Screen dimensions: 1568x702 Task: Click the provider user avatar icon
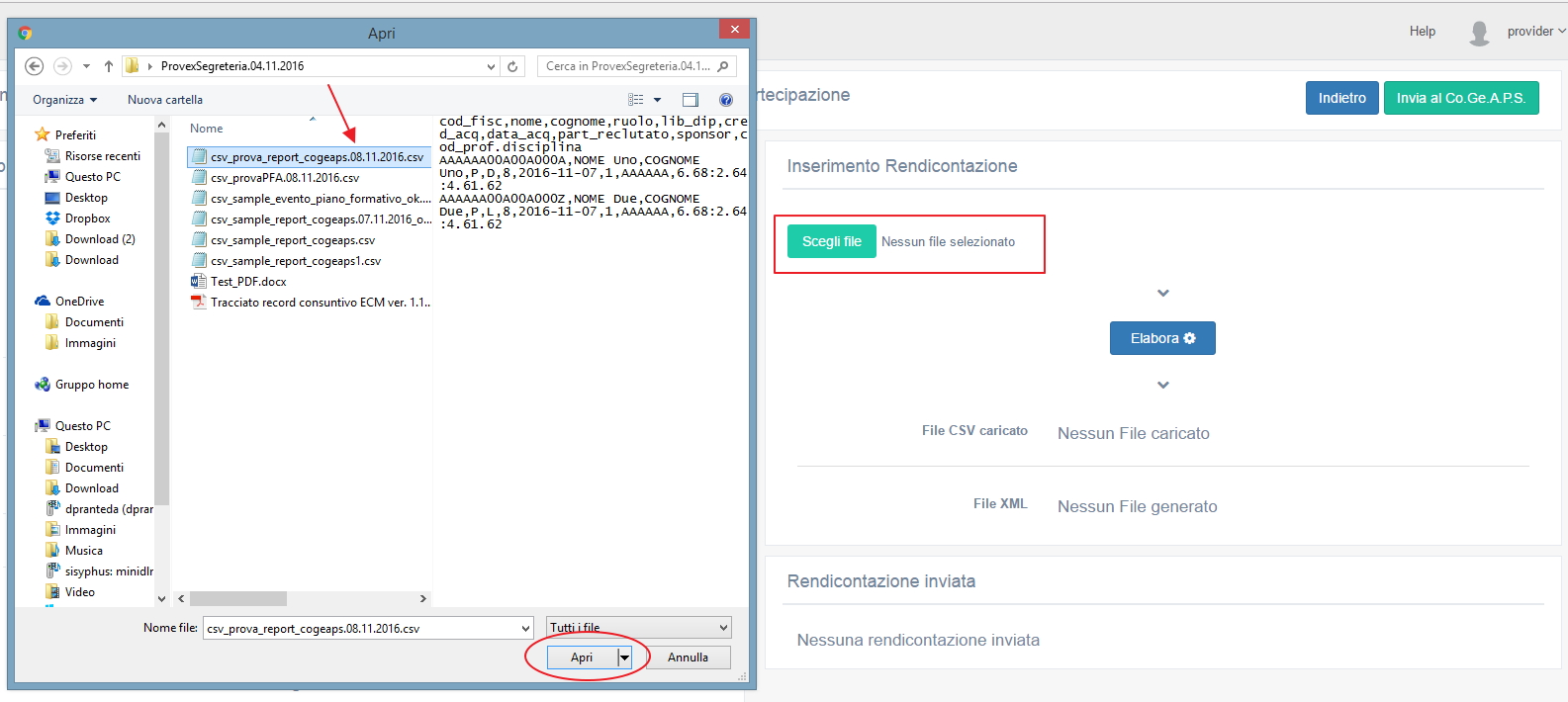click(x=1479, y=33)
